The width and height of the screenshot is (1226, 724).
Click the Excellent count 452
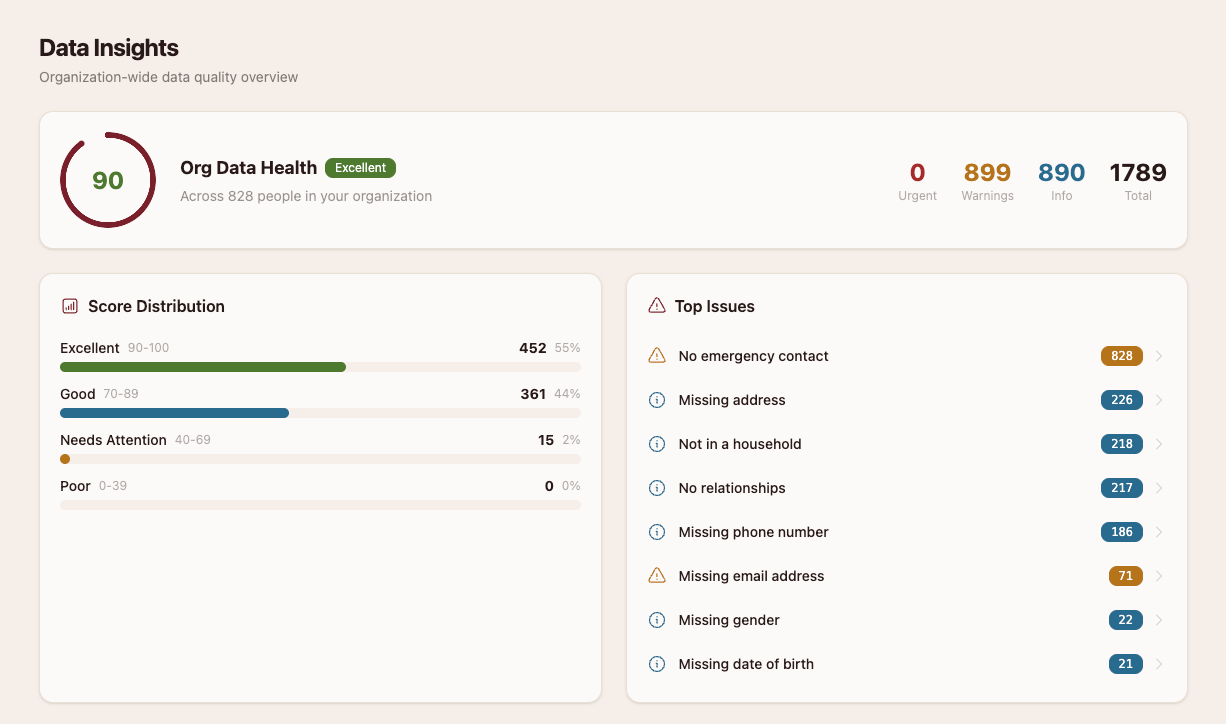coord(533,348)
